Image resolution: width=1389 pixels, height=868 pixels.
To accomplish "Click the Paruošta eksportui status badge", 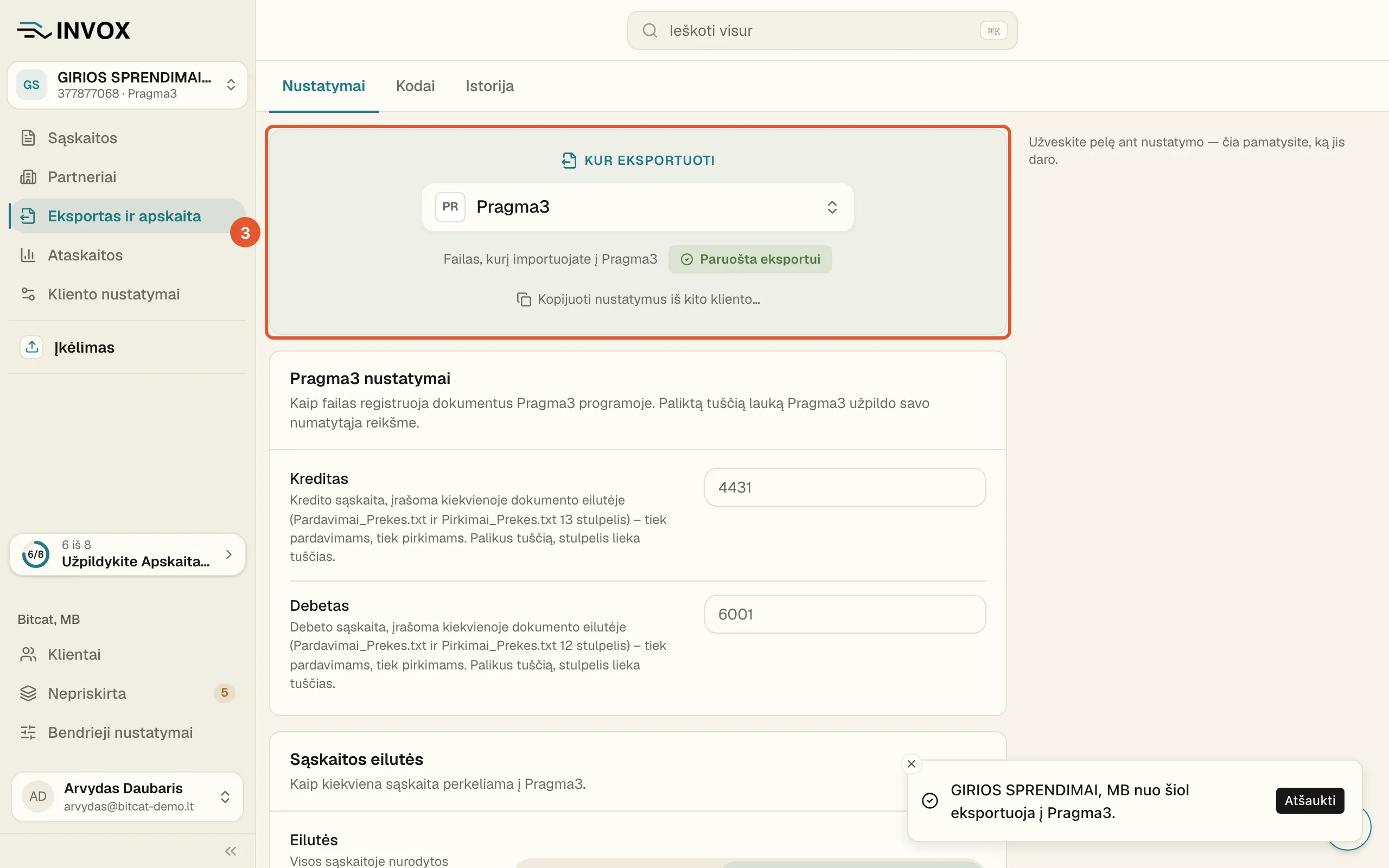I will pos(750,259).
